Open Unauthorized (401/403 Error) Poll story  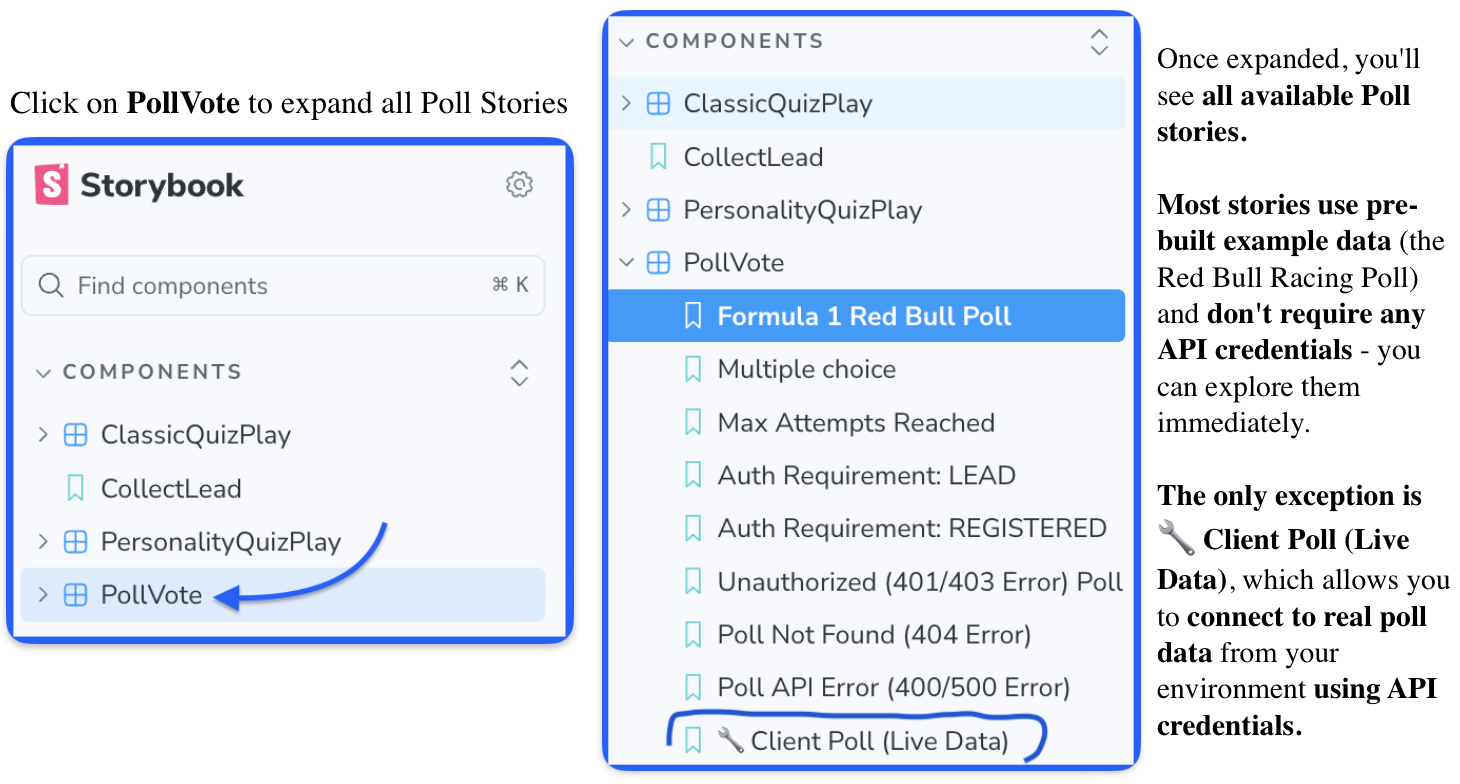coord(920,582)
